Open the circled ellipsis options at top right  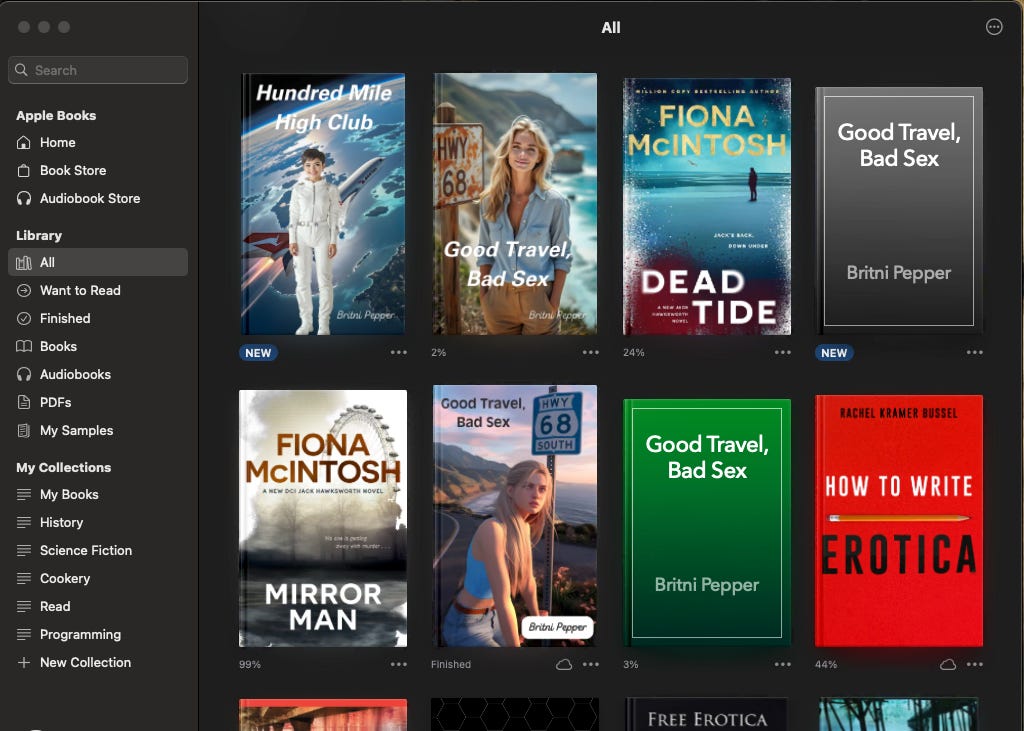994,27
